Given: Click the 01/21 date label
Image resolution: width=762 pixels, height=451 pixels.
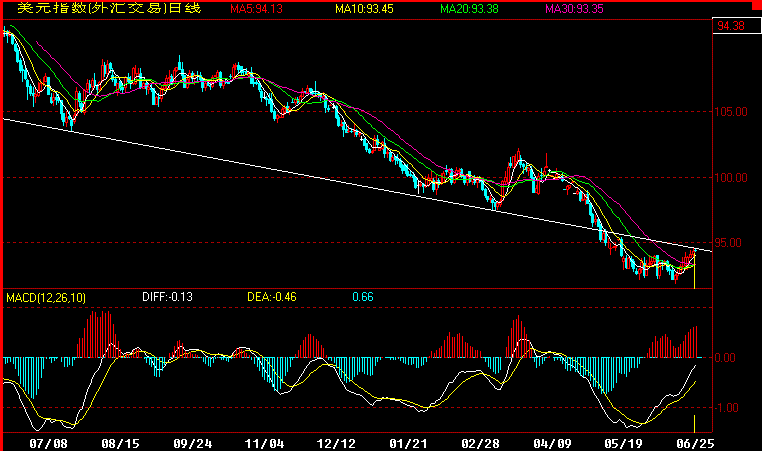Looking at the screenshot, I should [x=408, y=444].
